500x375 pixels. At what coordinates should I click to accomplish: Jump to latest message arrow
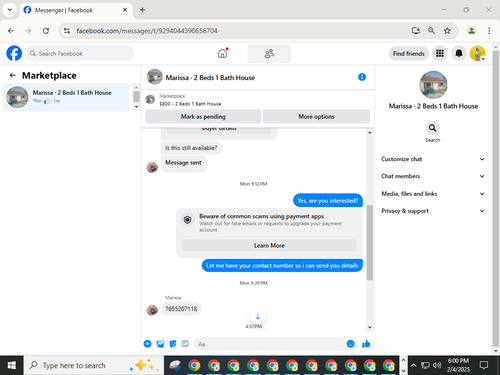tap(257, 316)
